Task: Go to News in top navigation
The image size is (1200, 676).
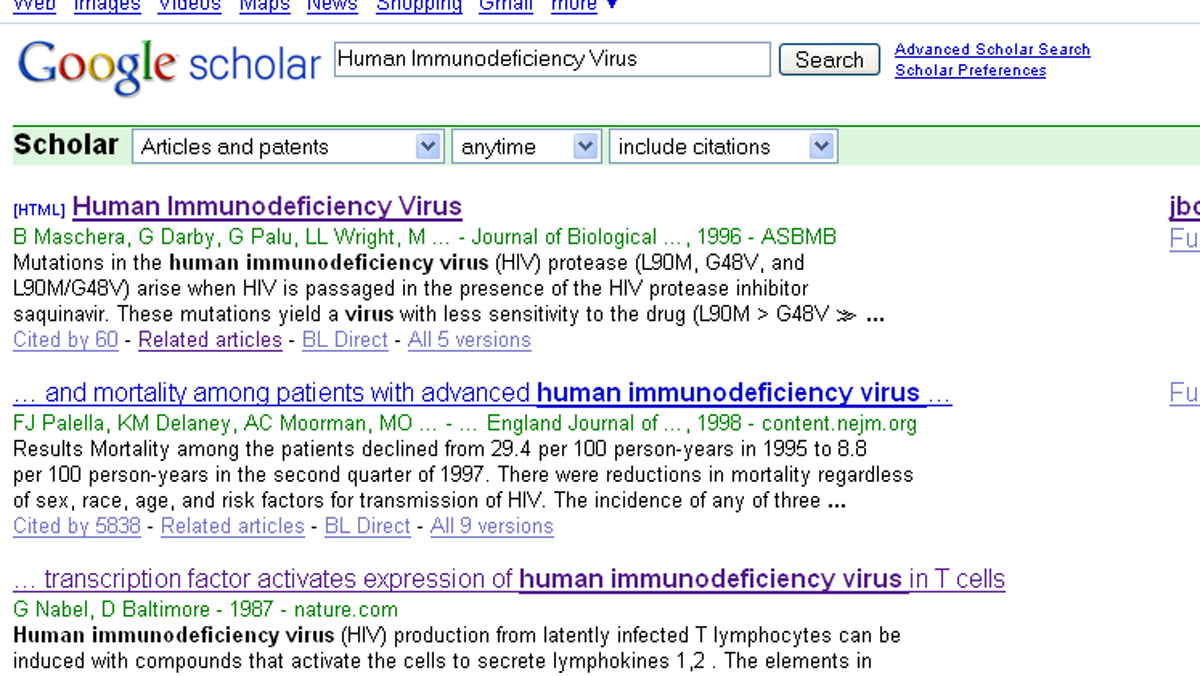Action: click(x=332, y=5)
